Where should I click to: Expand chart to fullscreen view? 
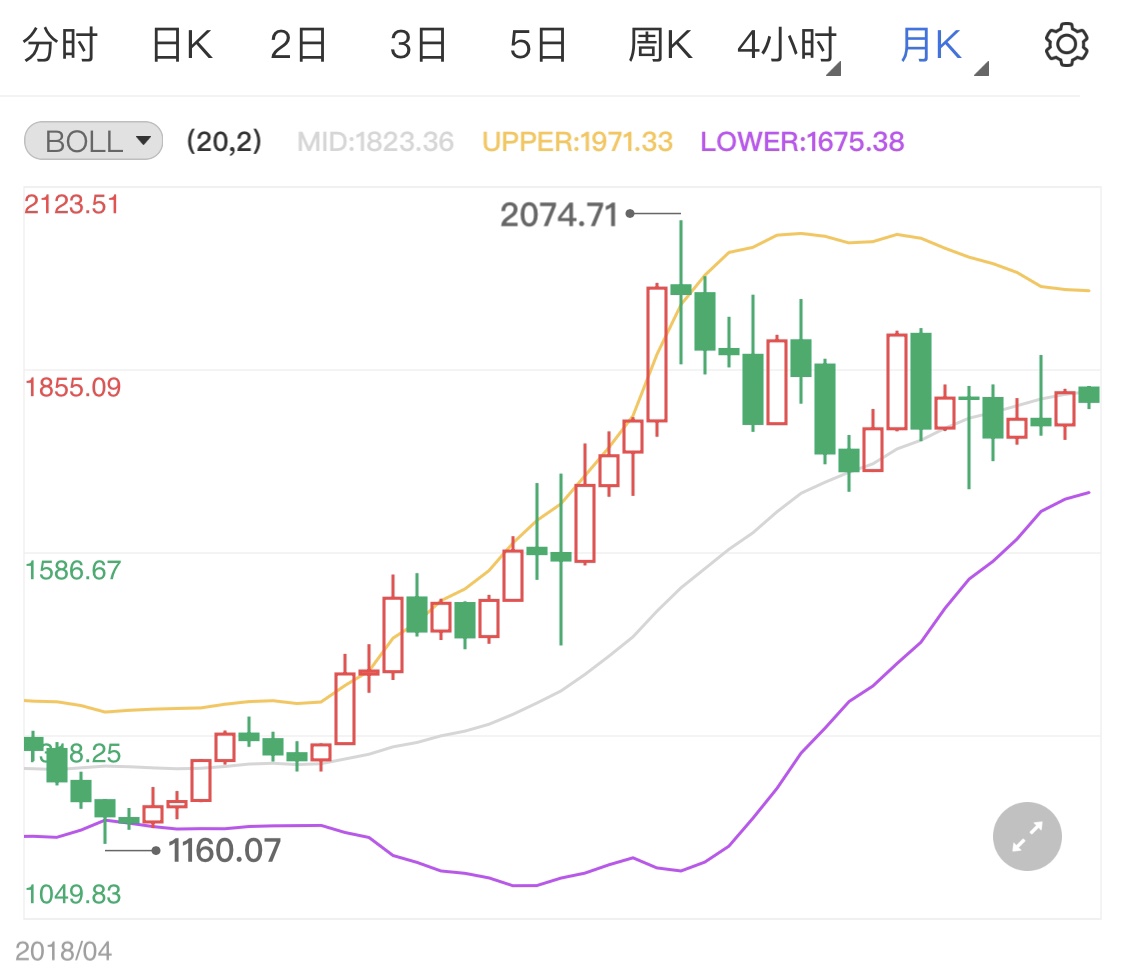pyautogui.click(x=1026, y=836)
